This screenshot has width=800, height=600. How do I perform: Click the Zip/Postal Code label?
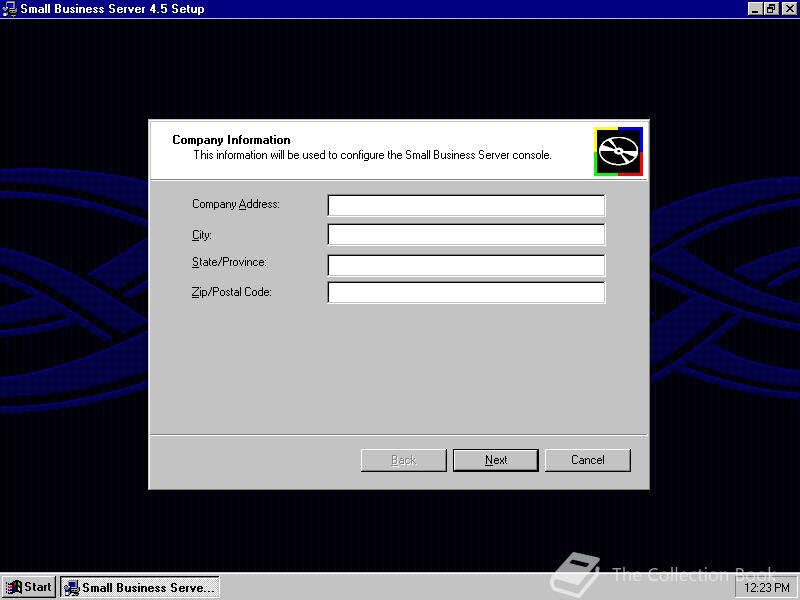(x=232, y=292)
